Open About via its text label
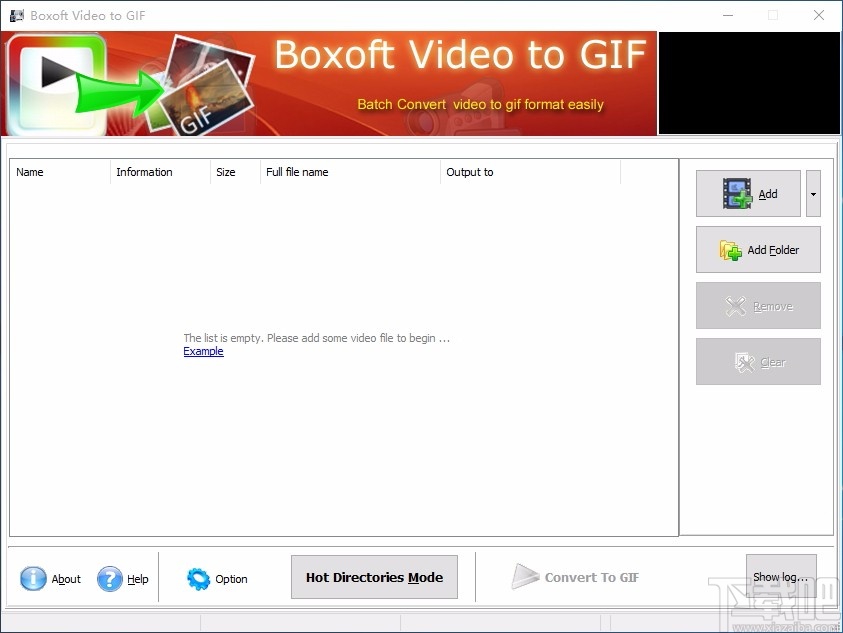The image size is (843, 633). point(66,579)
